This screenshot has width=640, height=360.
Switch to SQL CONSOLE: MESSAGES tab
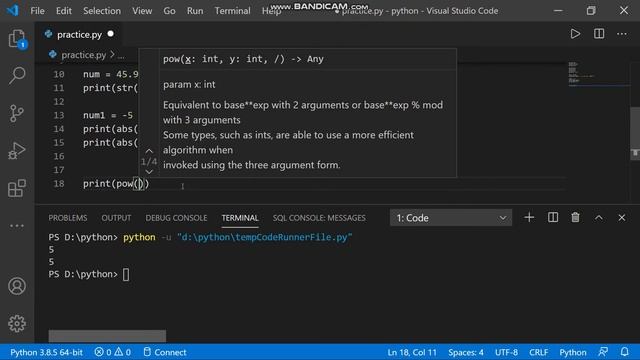319,218
